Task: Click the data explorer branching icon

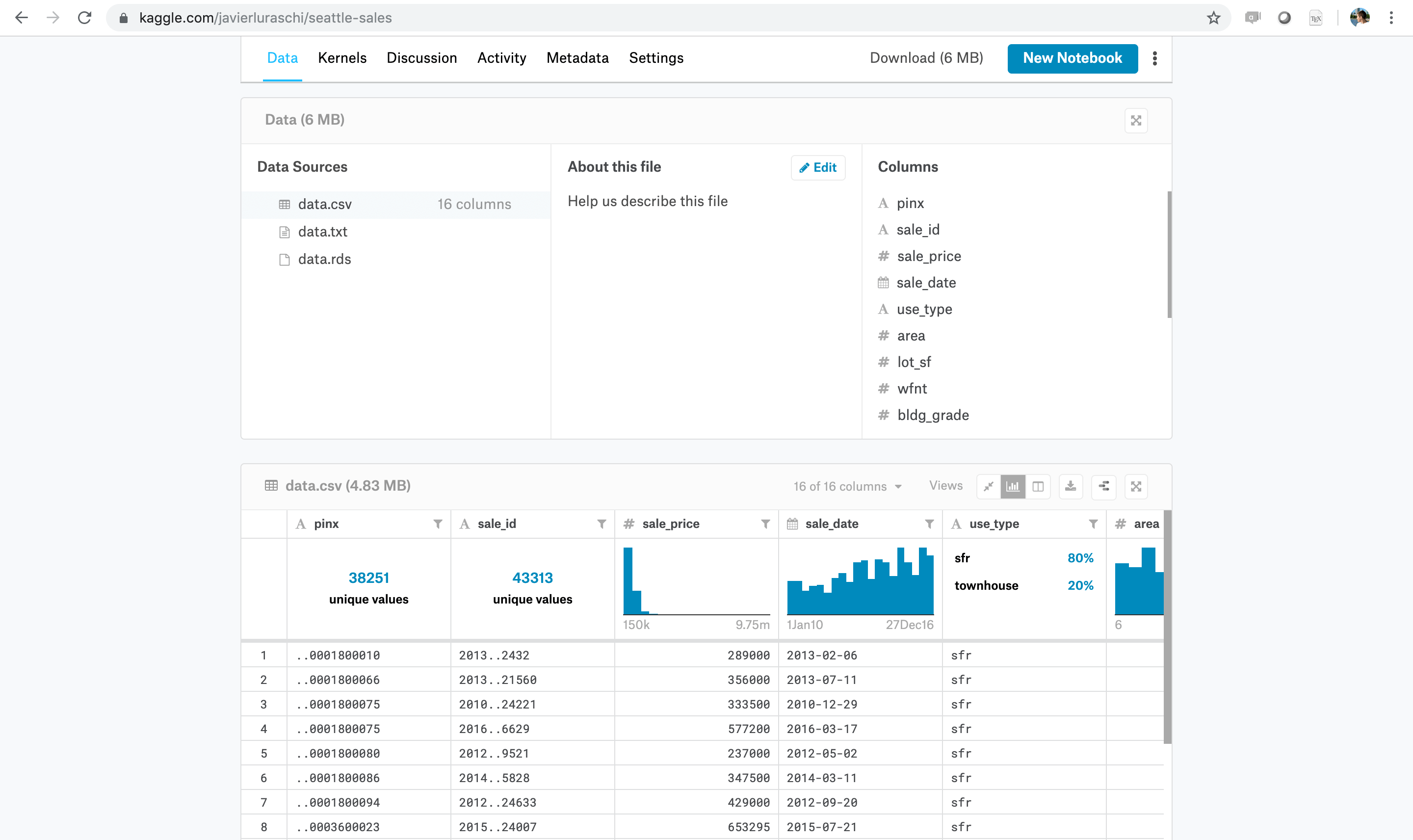Action: click(1103, 486)
